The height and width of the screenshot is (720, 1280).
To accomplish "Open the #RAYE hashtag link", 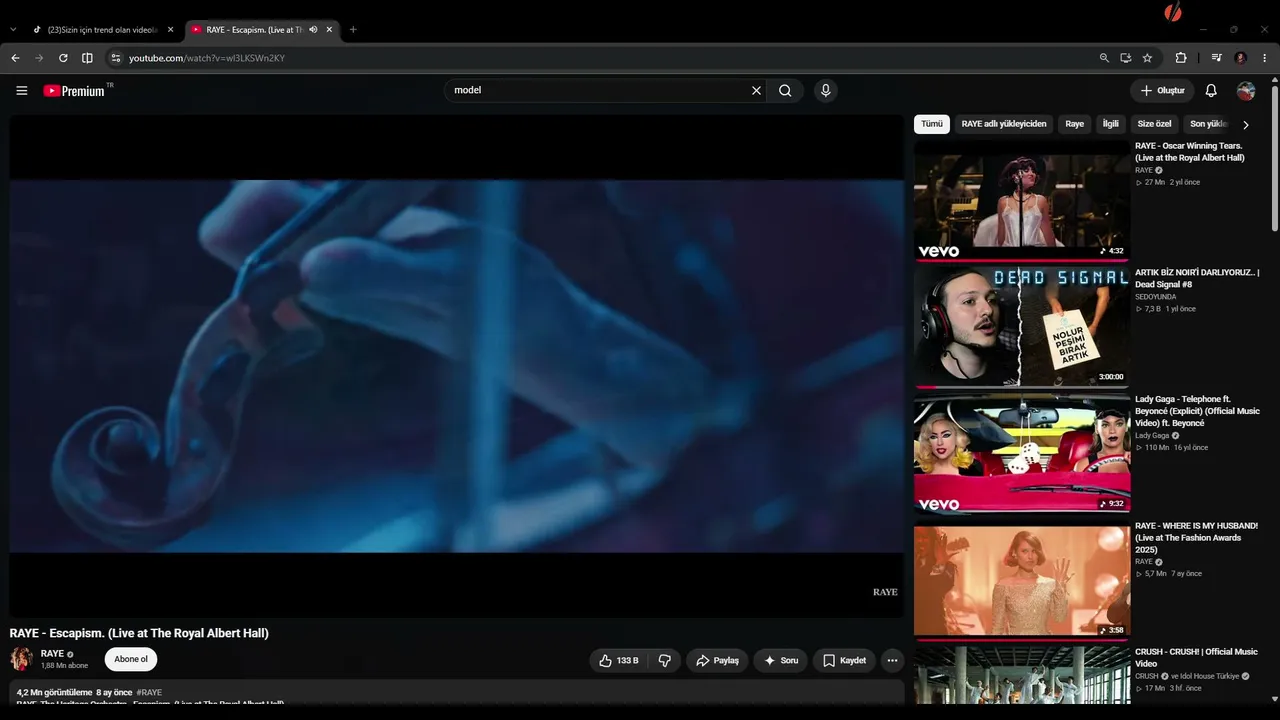I will pos(149,692).
